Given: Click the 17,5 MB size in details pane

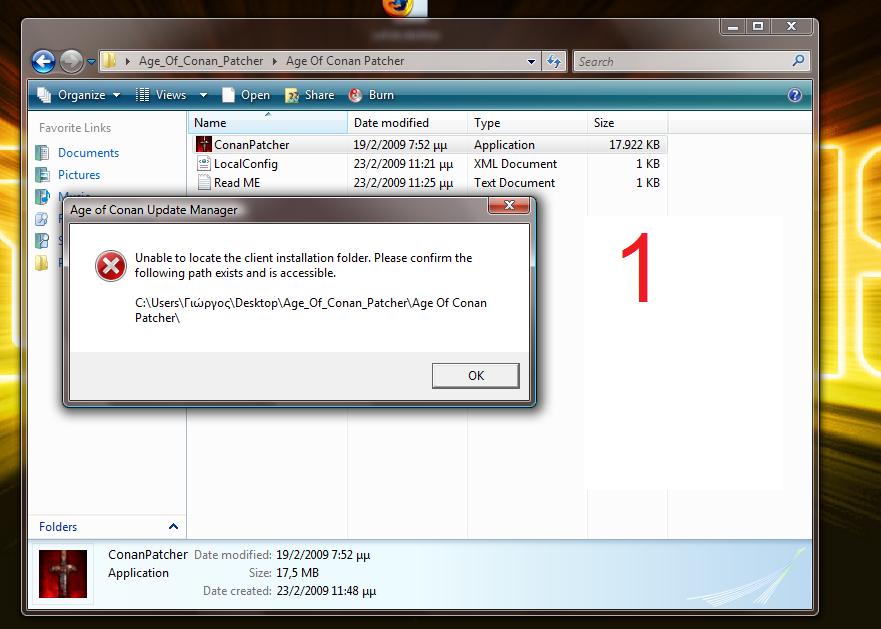Looking at the screenshot, I should click(x=297, y=573).
